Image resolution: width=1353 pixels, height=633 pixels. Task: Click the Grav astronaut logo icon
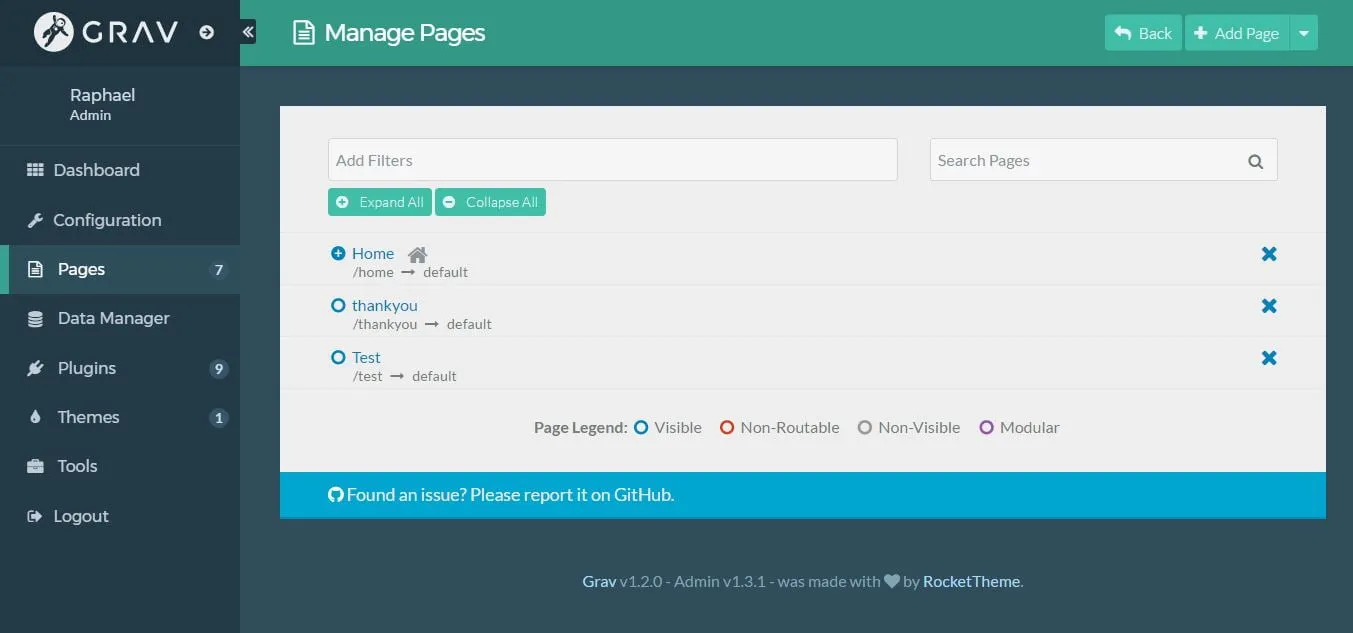point(54,32)
